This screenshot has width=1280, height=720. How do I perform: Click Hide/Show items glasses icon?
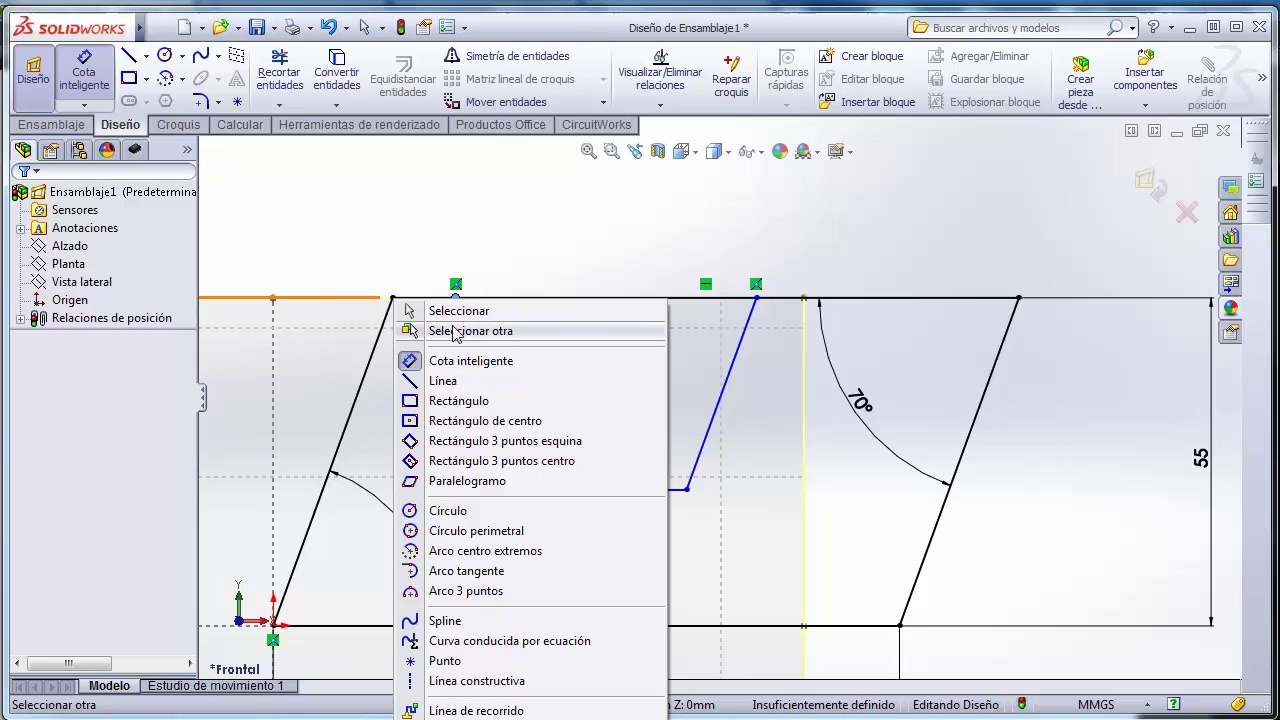(x=746, y=151)
